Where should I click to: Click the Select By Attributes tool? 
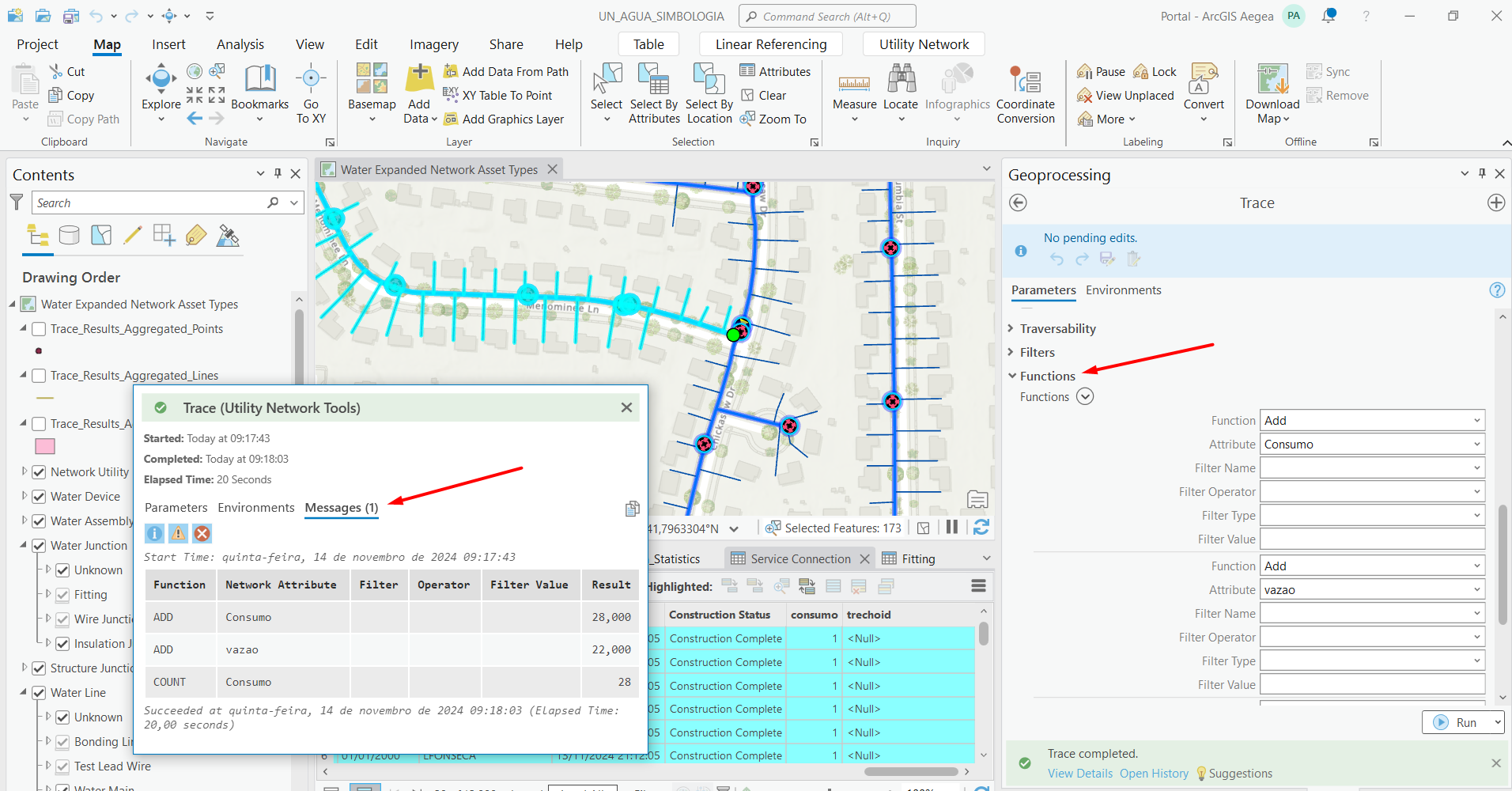pyautogui.click(x=654, y=93)
